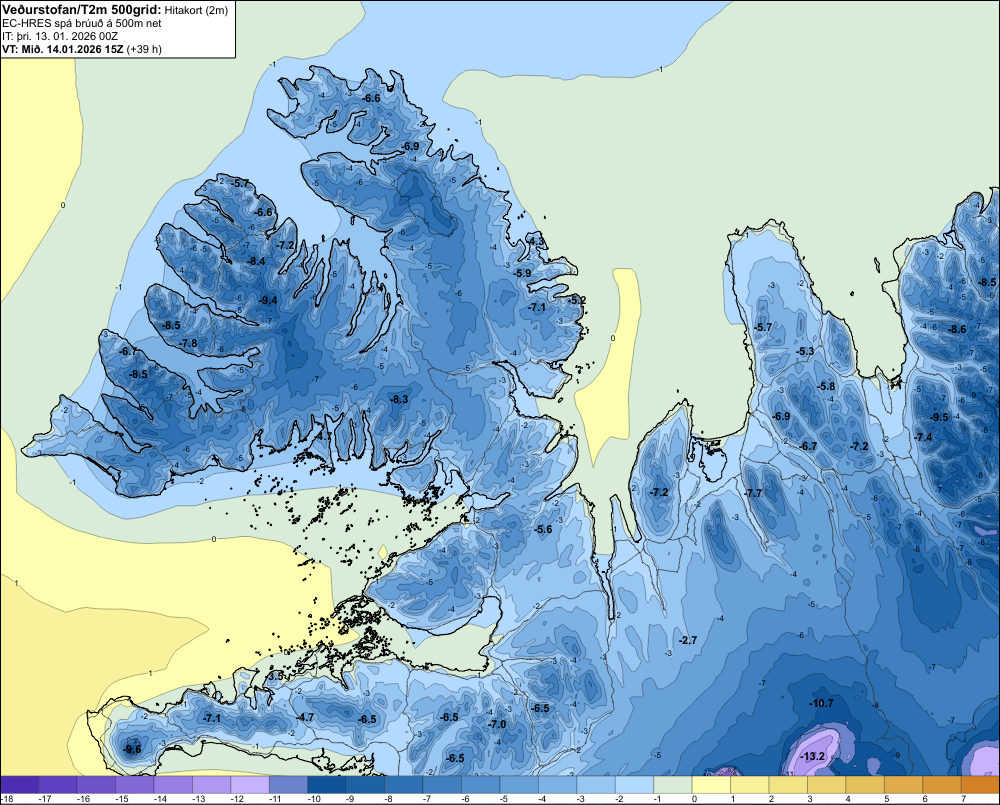Select the -7.8 legend-adjacent '-14' scale label

point(161,799)
